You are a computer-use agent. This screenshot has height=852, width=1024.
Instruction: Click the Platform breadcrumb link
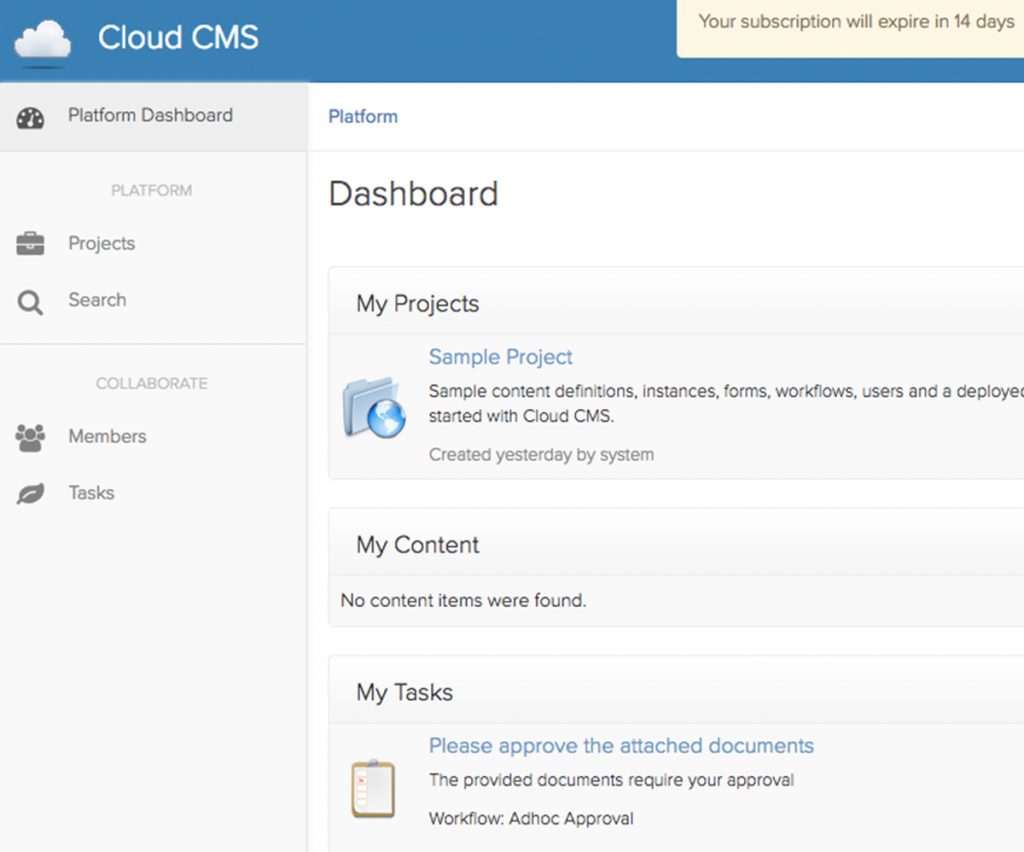pyautogui.click(x=362, y=117)
